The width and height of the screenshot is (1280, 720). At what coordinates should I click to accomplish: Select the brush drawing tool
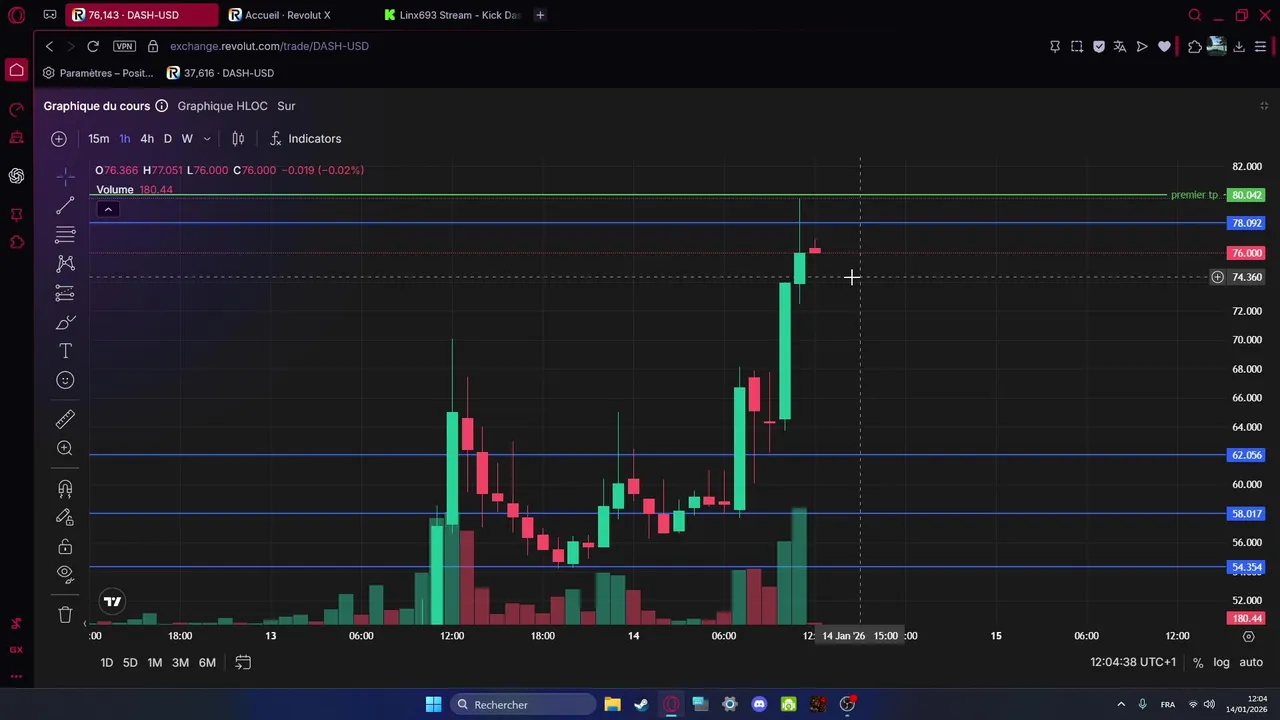65,322
